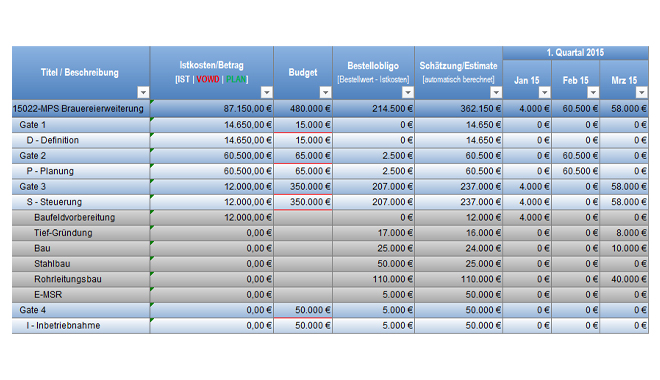Click Rohrleitungsbau Mrz 15 value 40.000 €
660x380 pixels.
[624, 279]
